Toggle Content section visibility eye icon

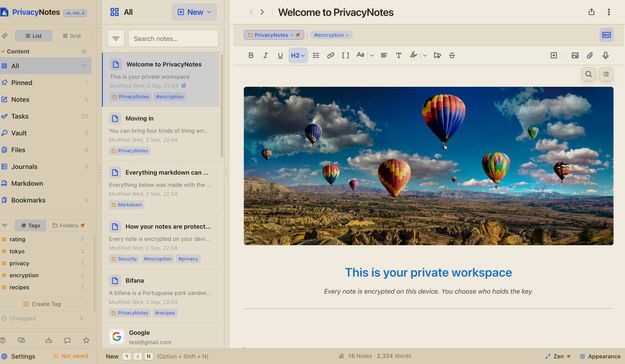click(84, 51)
